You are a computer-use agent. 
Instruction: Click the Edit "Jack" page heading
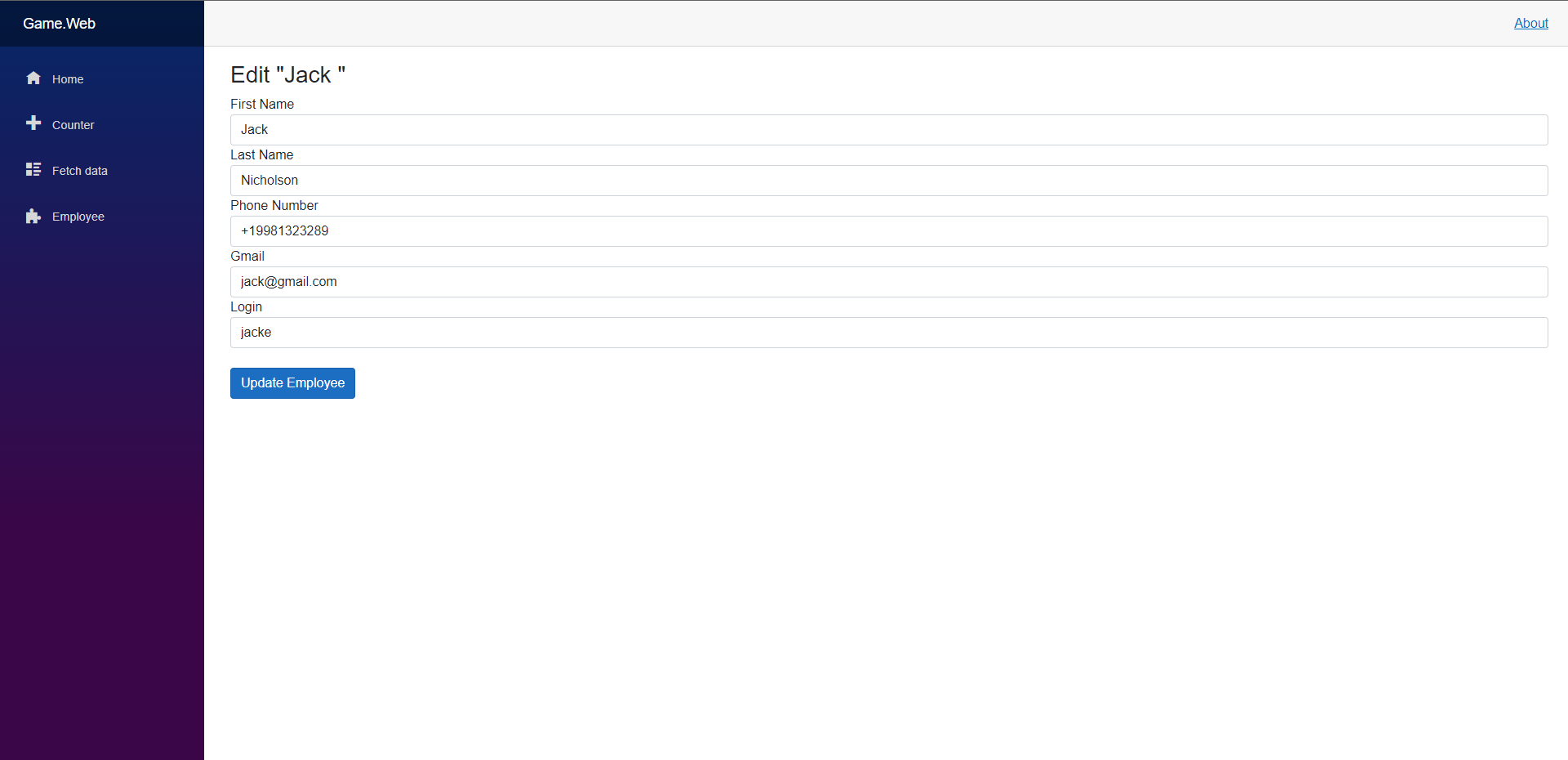(x=288, y=74)
